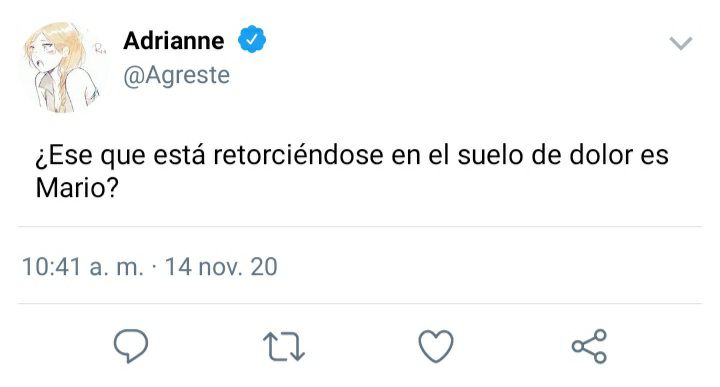Click the word 'Mario?' in the tweet
720x387 pixels.
click(x=77, y=187)
